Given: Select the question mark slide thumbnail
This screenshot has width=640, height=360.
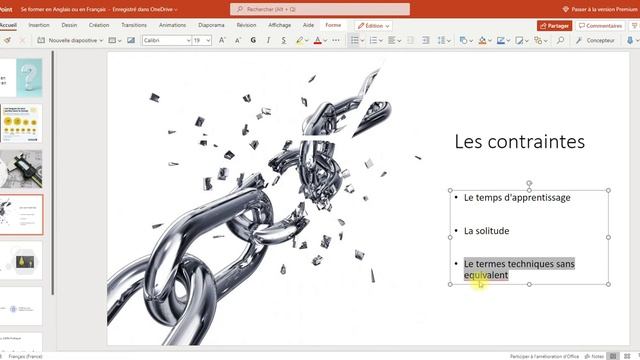Looking at the screenshot, I should pos(21,78).
